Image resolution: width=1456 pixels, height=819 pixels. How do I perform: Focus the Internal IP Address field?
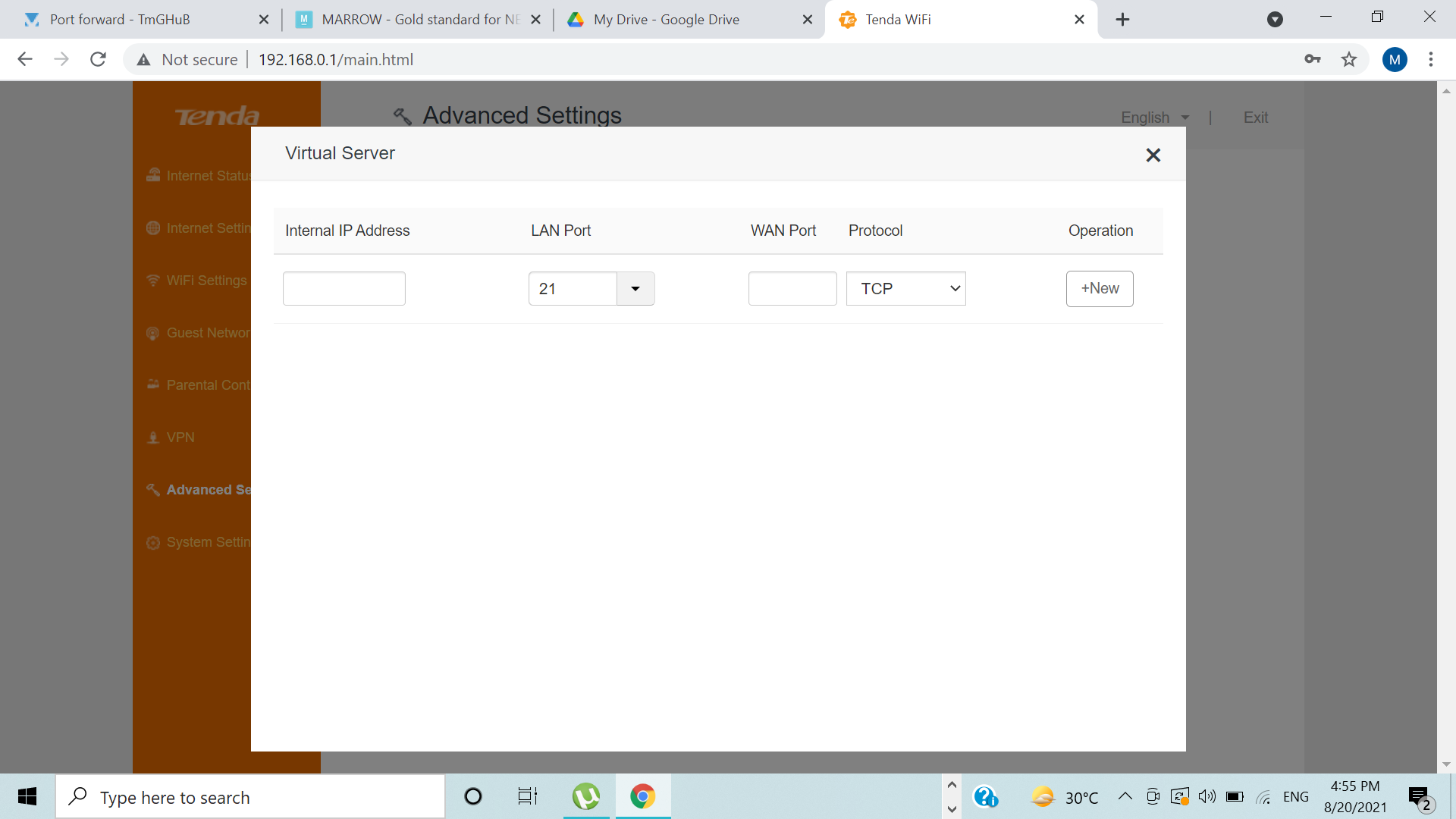(344, 289)
